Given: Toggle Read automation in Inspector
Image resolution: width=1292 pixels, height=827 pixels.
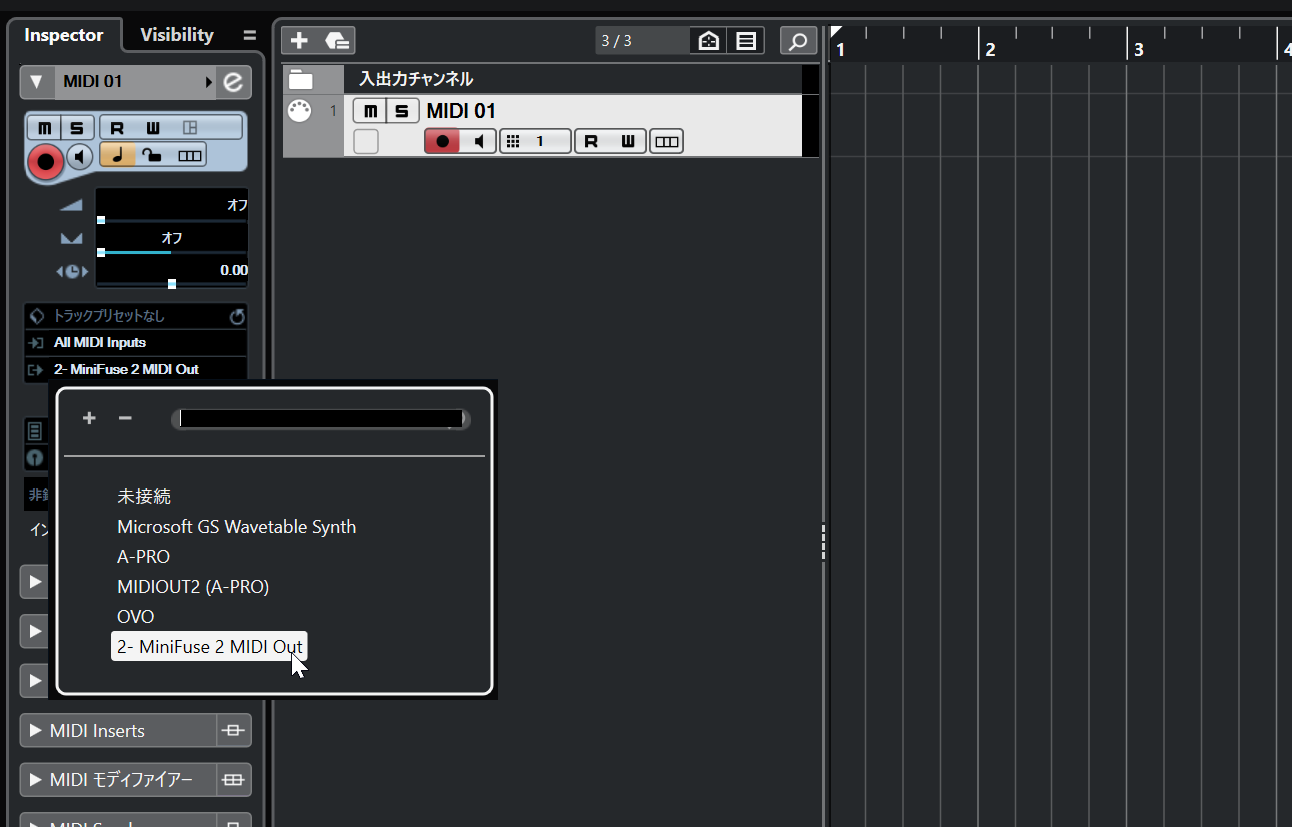Looking at the screenshot, I should (117, 128).
